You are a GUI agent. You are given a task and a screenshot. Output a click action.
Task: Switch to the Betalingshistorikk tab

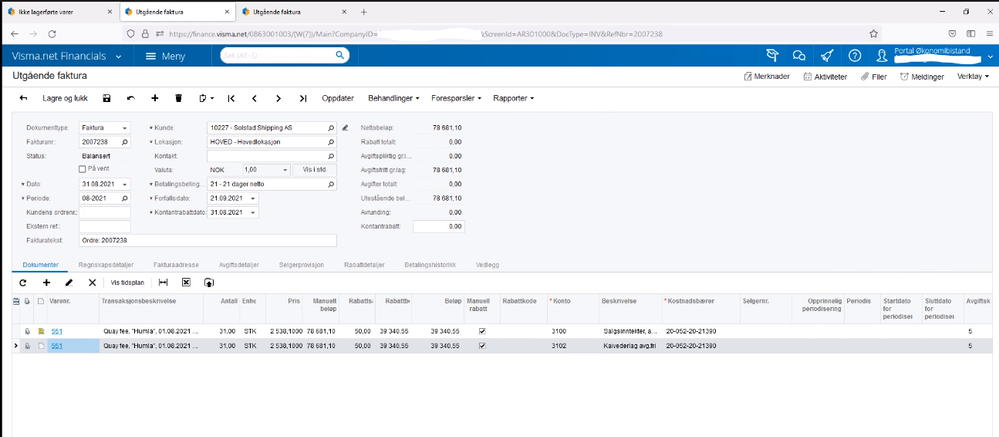click(430, 264)
